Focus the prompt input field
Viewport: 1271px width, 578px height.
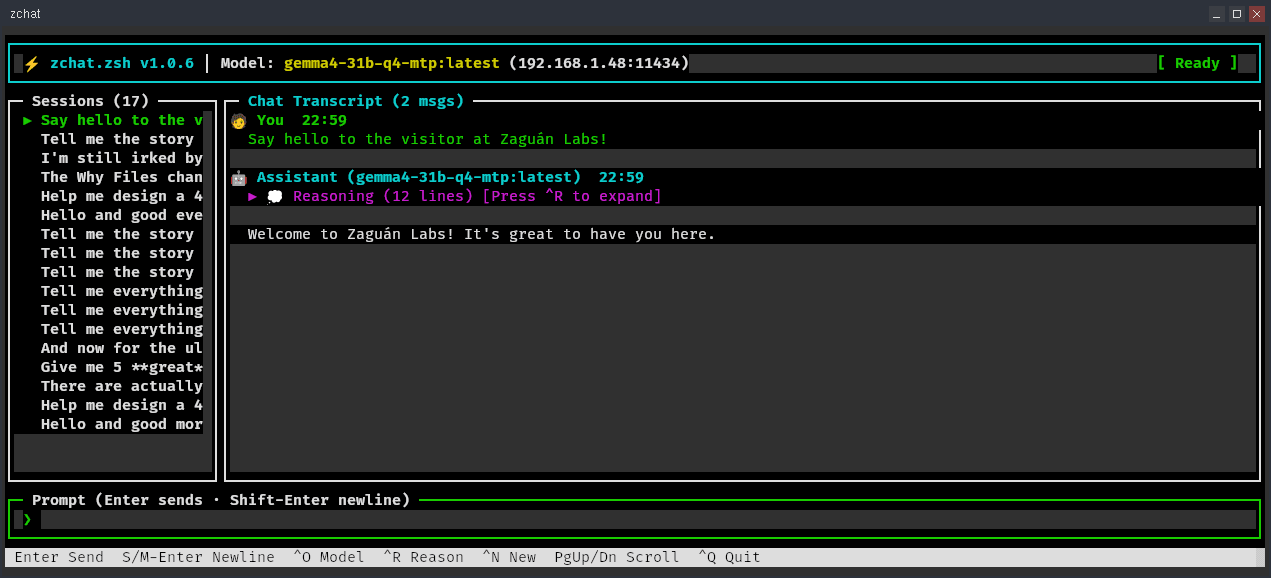(648, 519)
